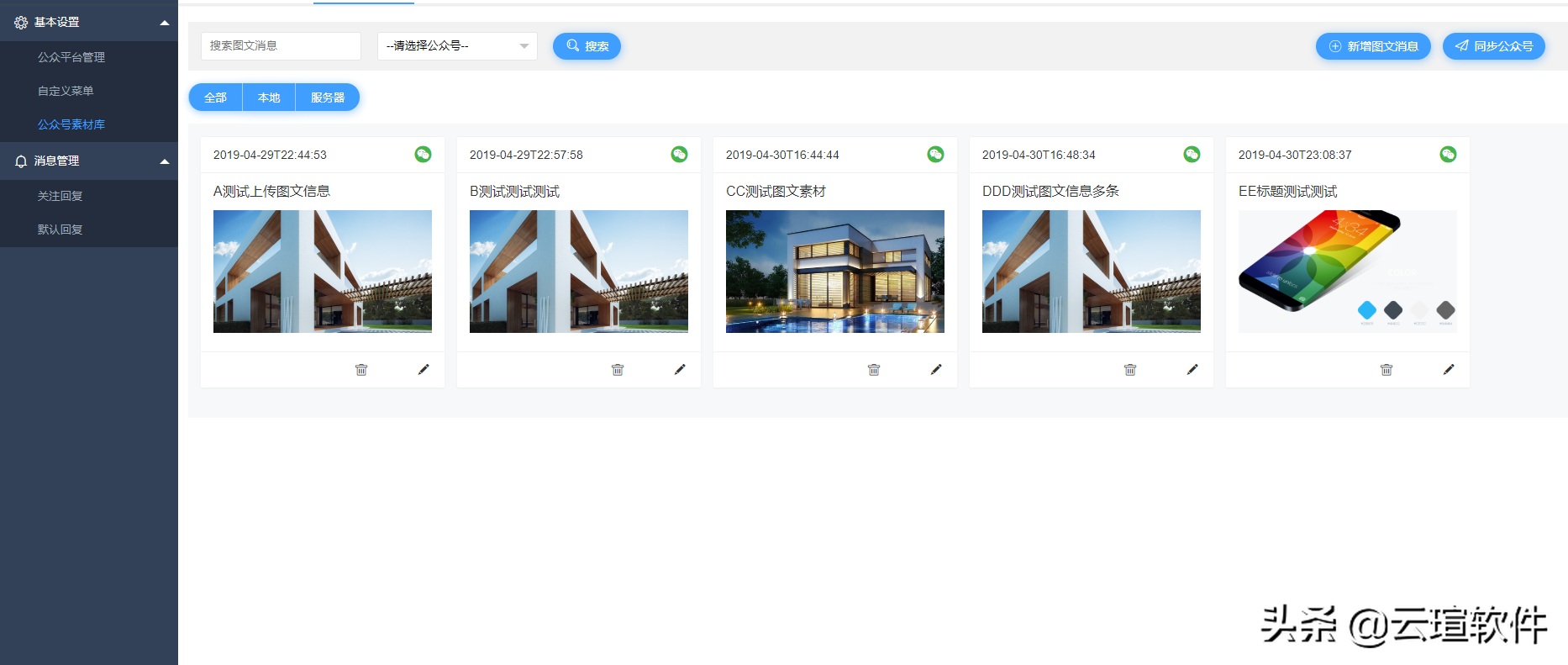The image size is (1568, 665).
Task: Focus the 搜索图文消息 input field
Action: point(281,46)
